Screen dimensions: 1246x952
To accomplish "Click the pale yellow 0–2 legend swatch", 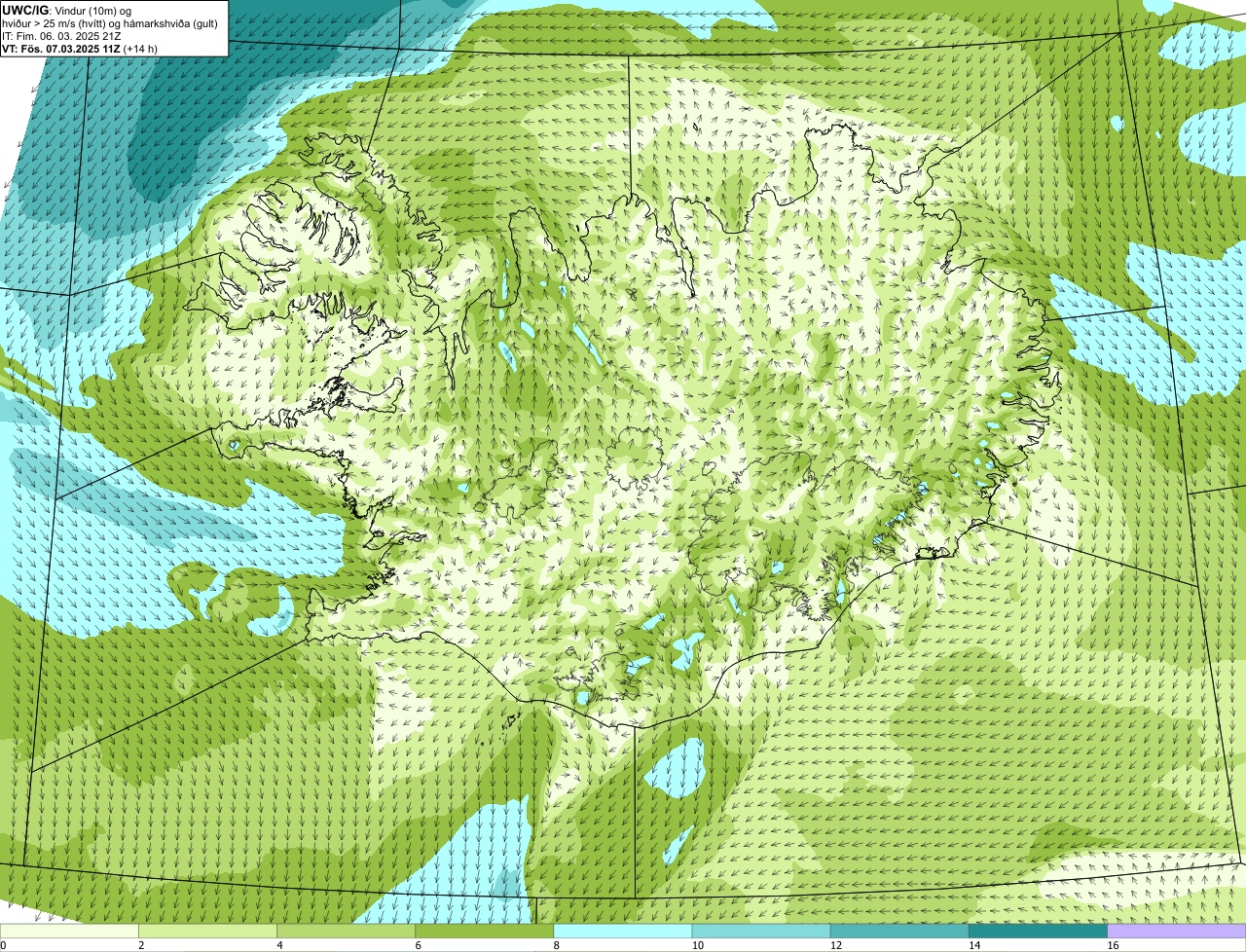I will (x=69, y=932).
